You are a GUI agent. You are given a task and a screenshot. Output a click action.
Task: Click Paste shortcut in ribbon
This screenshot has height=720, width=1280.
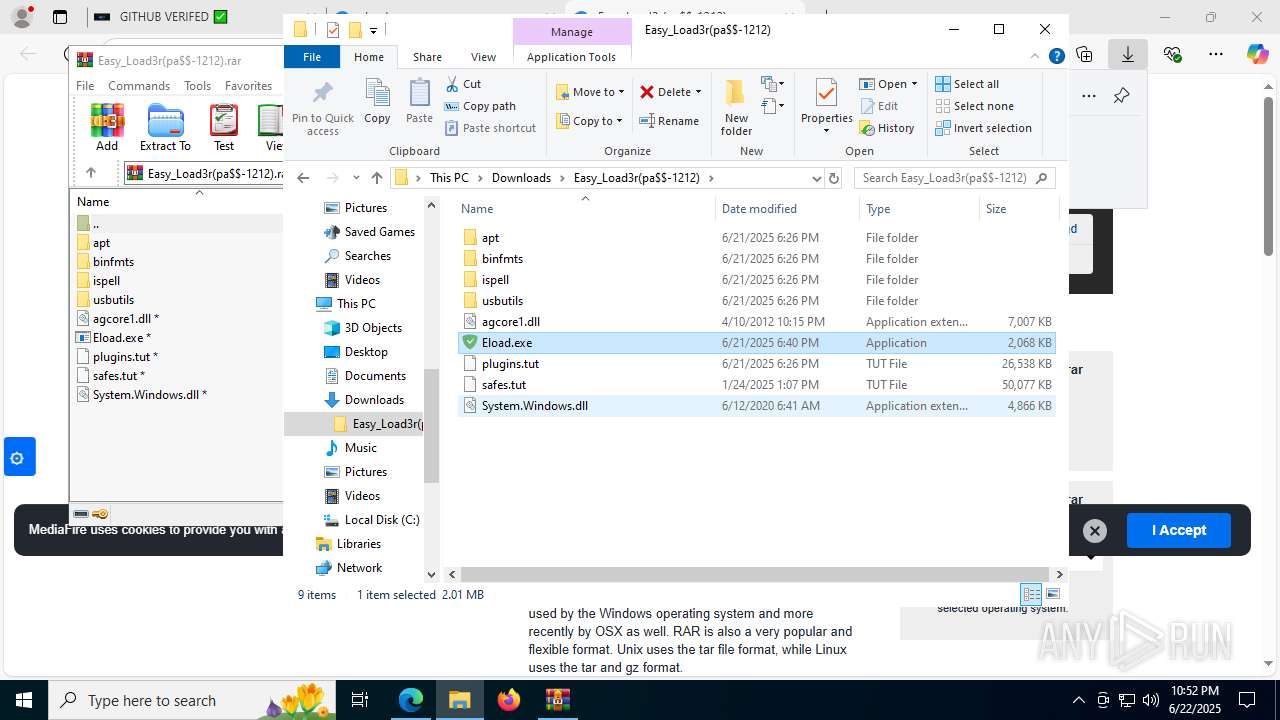point(490,128)
